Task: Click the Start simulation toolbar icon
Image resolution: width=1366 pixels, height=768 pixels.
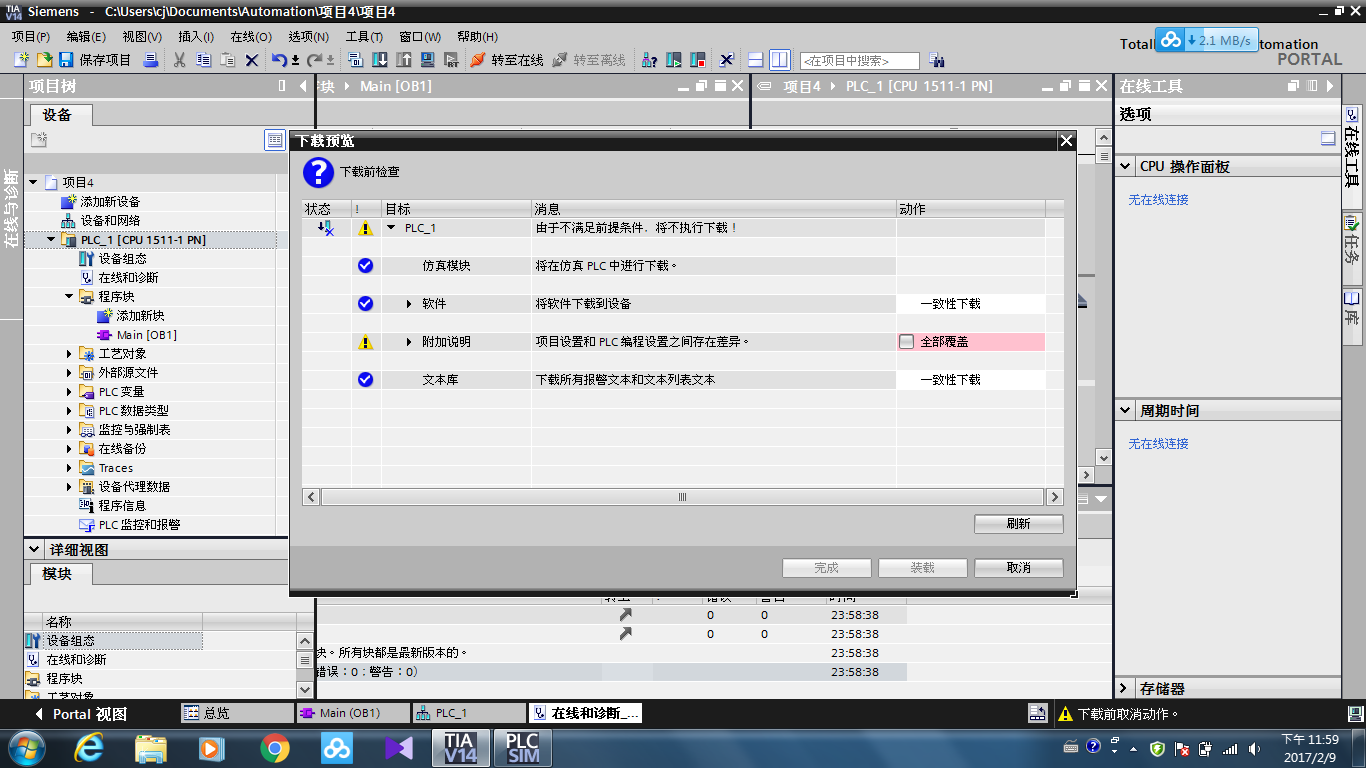Action: (x=674, y=60)
